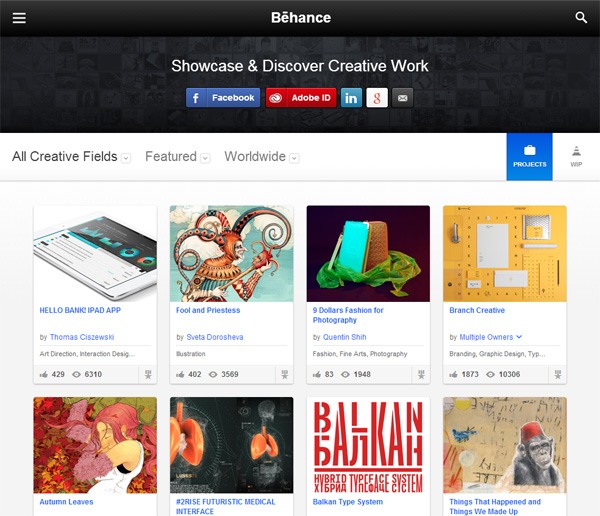
Task: Open Sveta Dorosheva's profile link
Action: click(x=215, y=337)
